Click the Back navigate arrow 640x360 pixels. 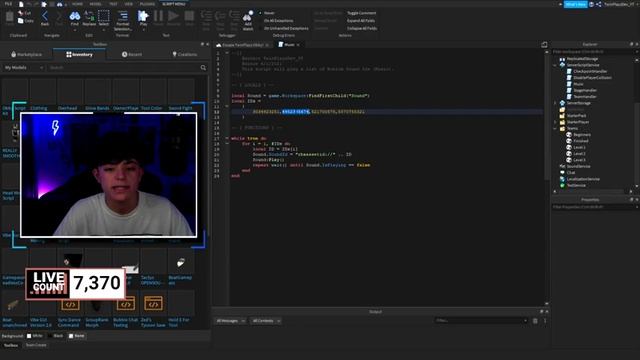coord(45,16)
